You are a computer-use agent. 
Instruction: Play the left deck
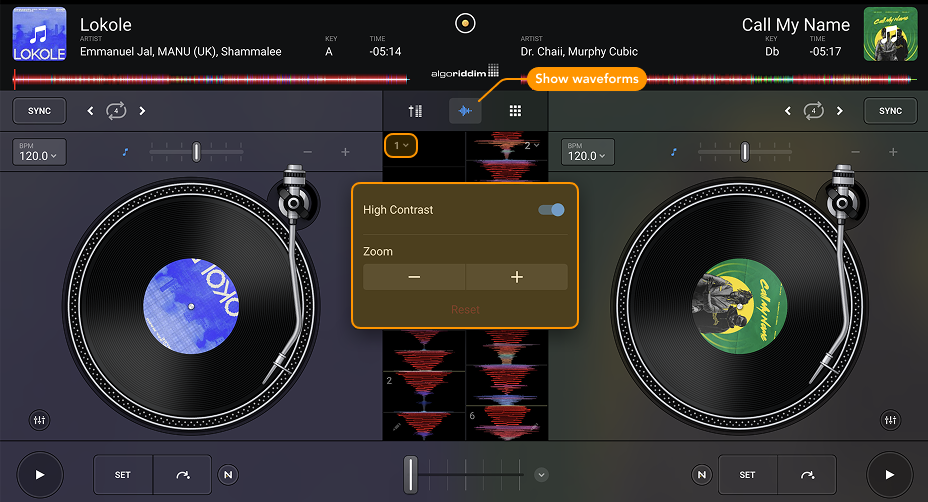(40, 475)
